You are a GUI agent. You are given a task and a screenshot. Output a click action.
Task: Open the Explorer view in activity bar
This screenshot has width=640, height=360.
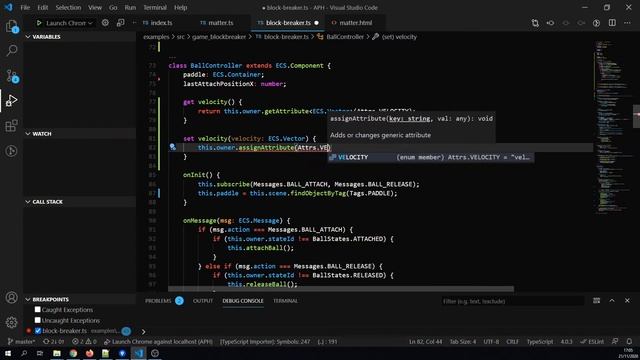click(x=11, y=27)
